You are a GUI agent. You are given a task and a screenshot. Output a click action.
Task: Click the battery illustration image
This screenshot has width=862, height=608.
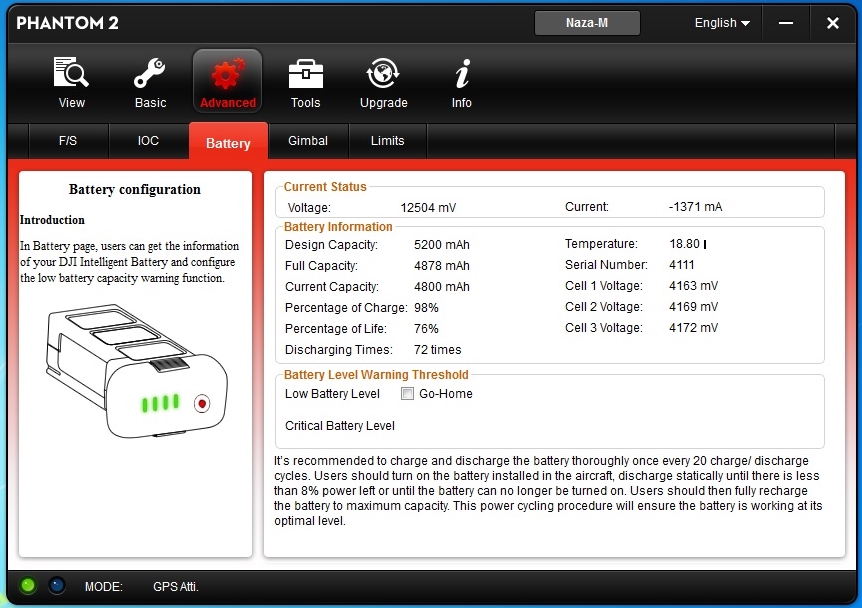135,372
